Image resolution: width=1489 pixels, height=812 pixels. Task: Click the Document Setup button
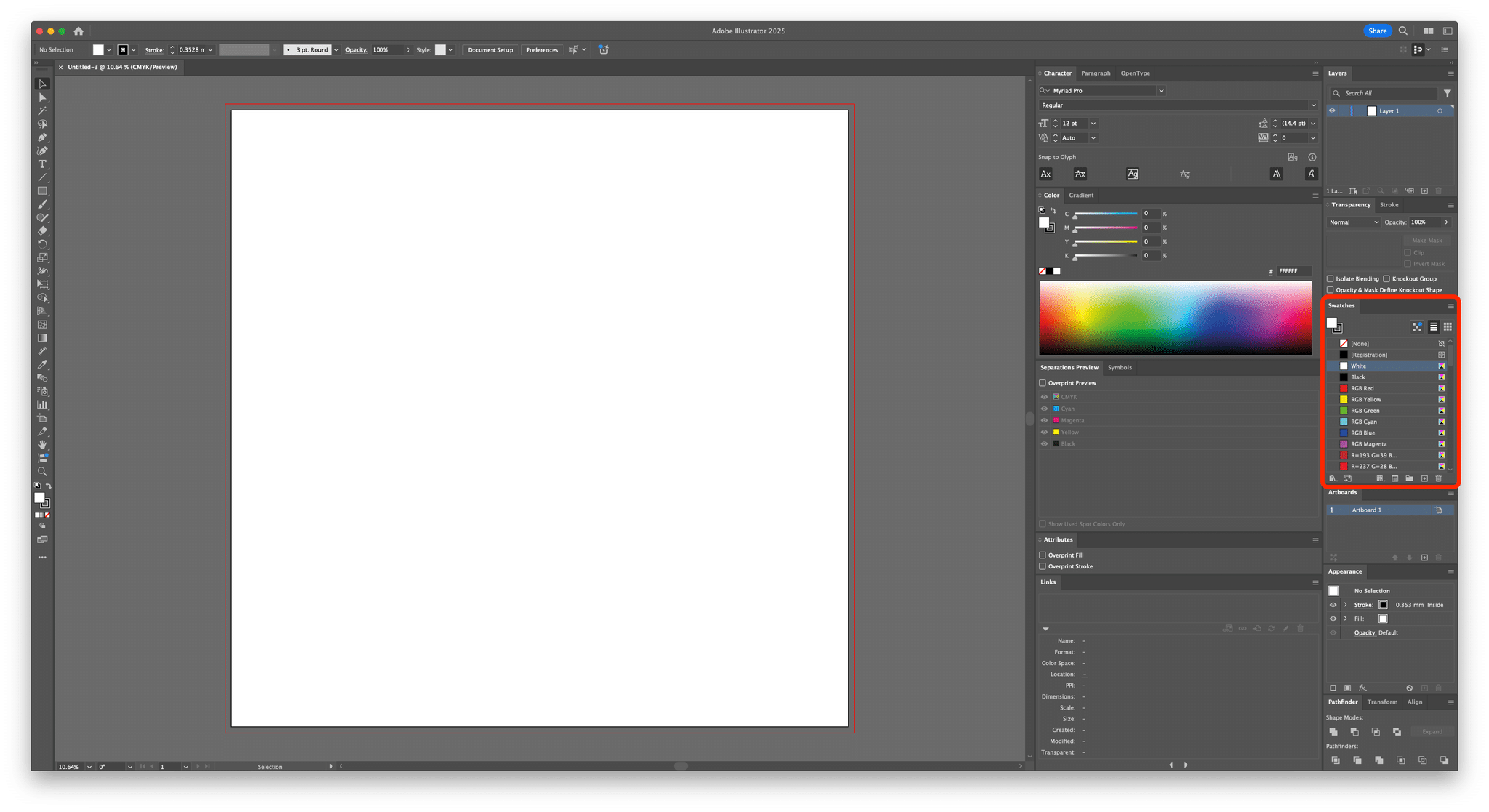pos(490,49)
